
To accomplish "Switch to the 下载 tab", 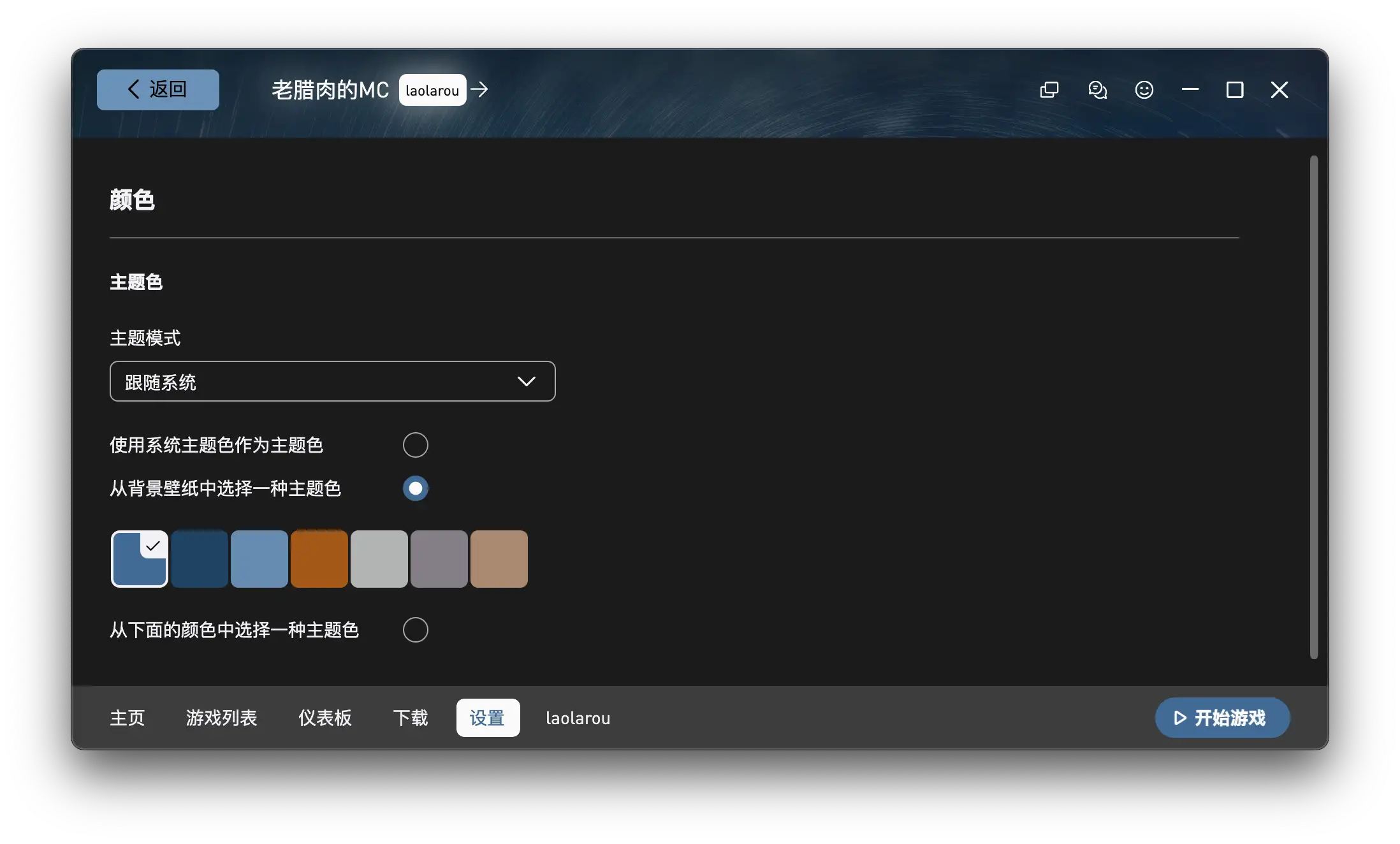I will click(x=411, y=718).
